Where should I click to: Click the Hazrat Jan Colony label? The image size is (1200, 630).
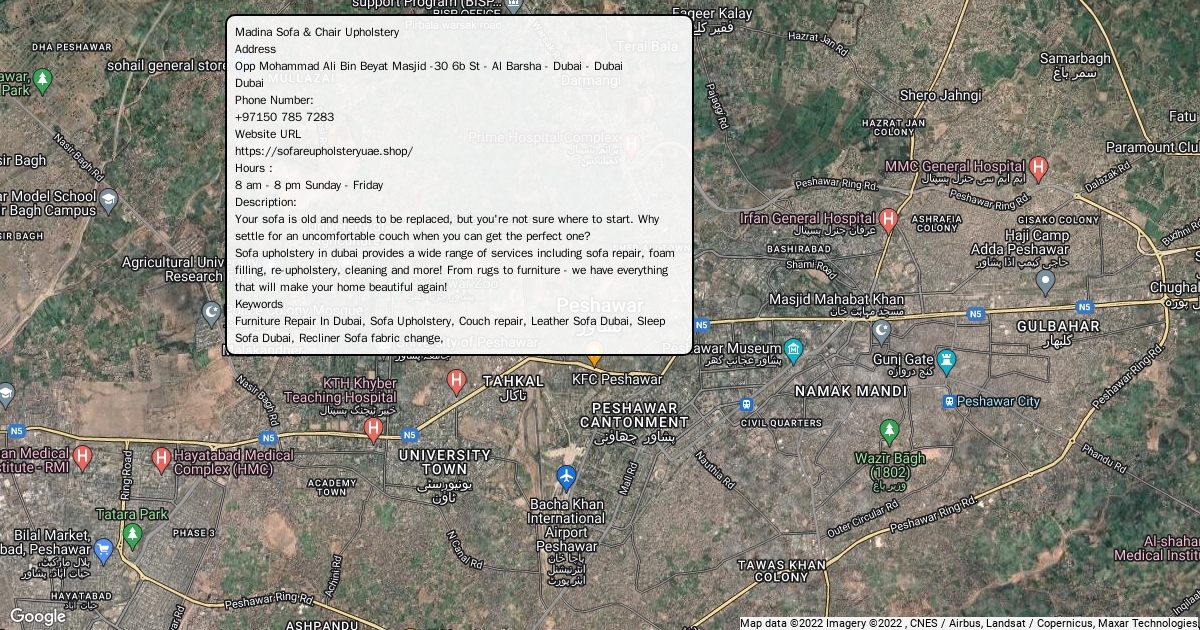(893, 127)
